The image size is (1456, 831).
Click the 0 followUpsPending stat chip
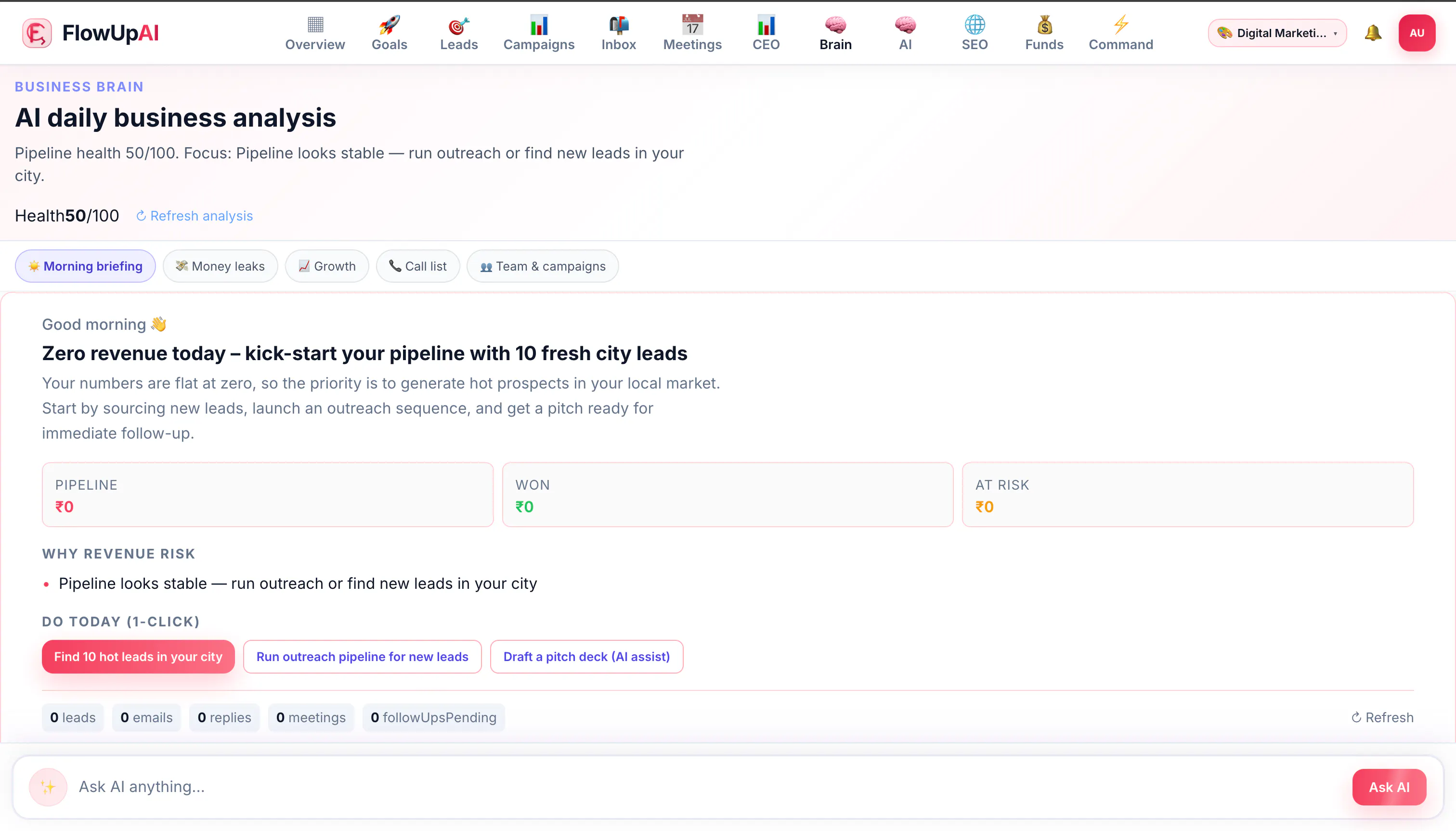(x=434, y=717)
